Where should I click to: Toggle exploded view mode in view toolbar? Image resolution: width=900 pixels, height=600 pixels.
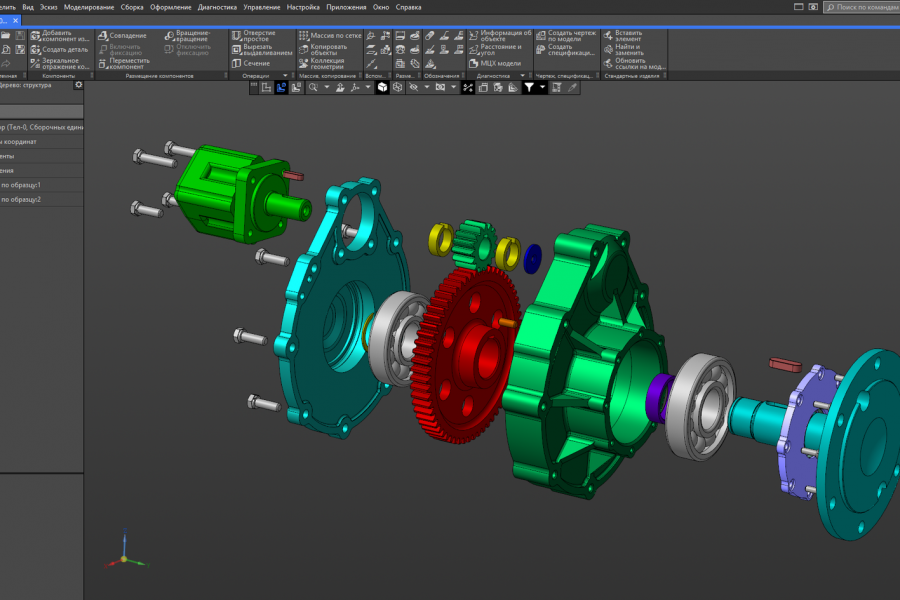pyautogui.click(x=468, y=87)
